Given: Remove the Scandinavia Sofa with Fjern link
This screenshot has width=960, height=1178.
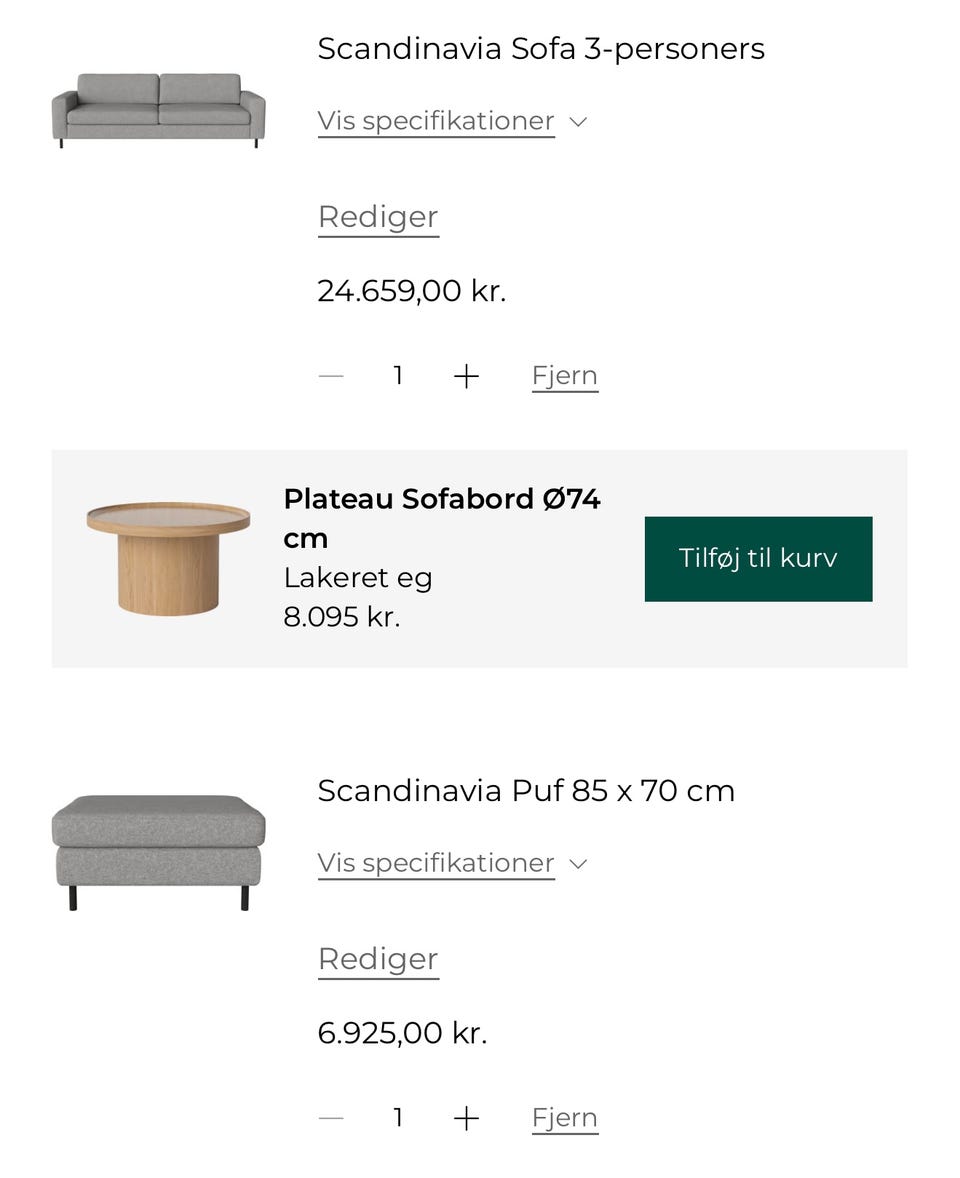Looking at the screenshot, I should [x=564, y=375].
